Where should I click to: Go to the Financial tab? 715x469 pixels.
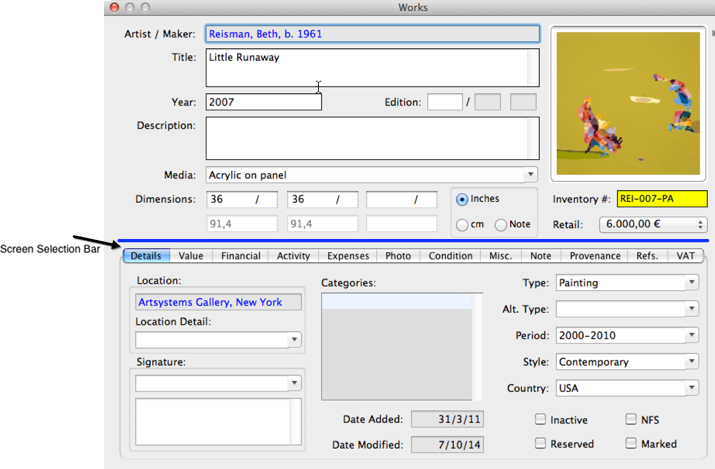pos(241,256)
